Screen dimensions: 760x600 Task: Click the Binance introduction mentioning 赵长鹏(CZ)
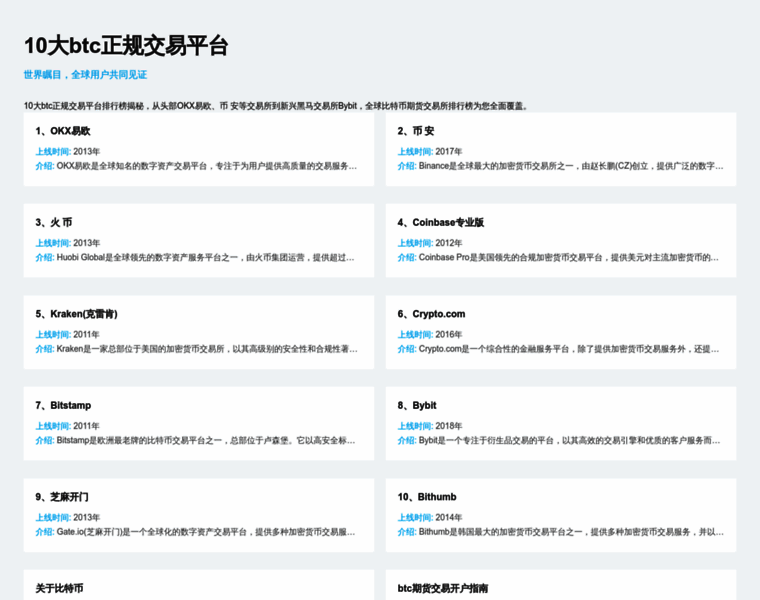point(571,166)
